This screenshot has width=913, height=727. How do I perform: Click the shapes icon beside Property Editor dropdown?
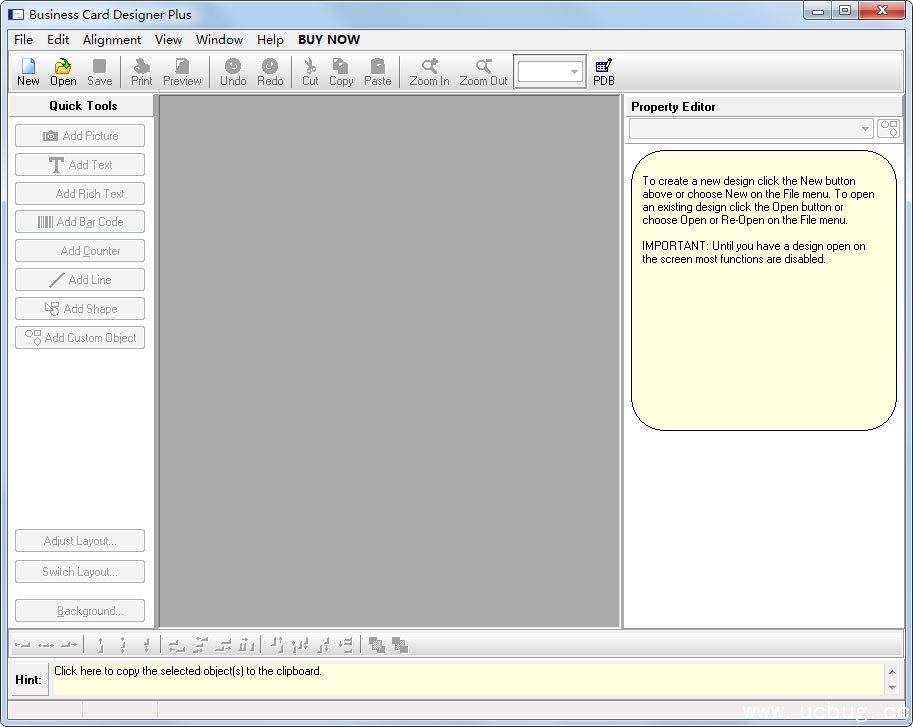[x=888, y=129]
